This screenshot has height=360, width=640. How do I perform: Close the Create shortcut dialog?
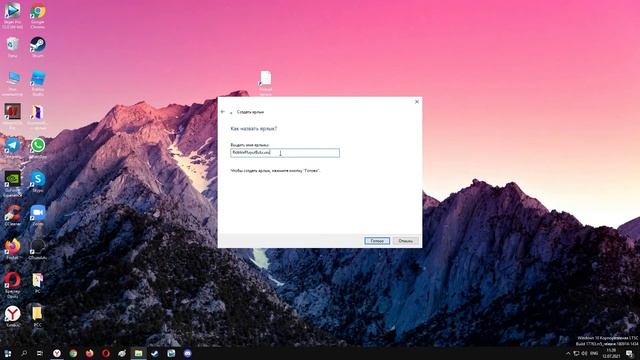417,102
